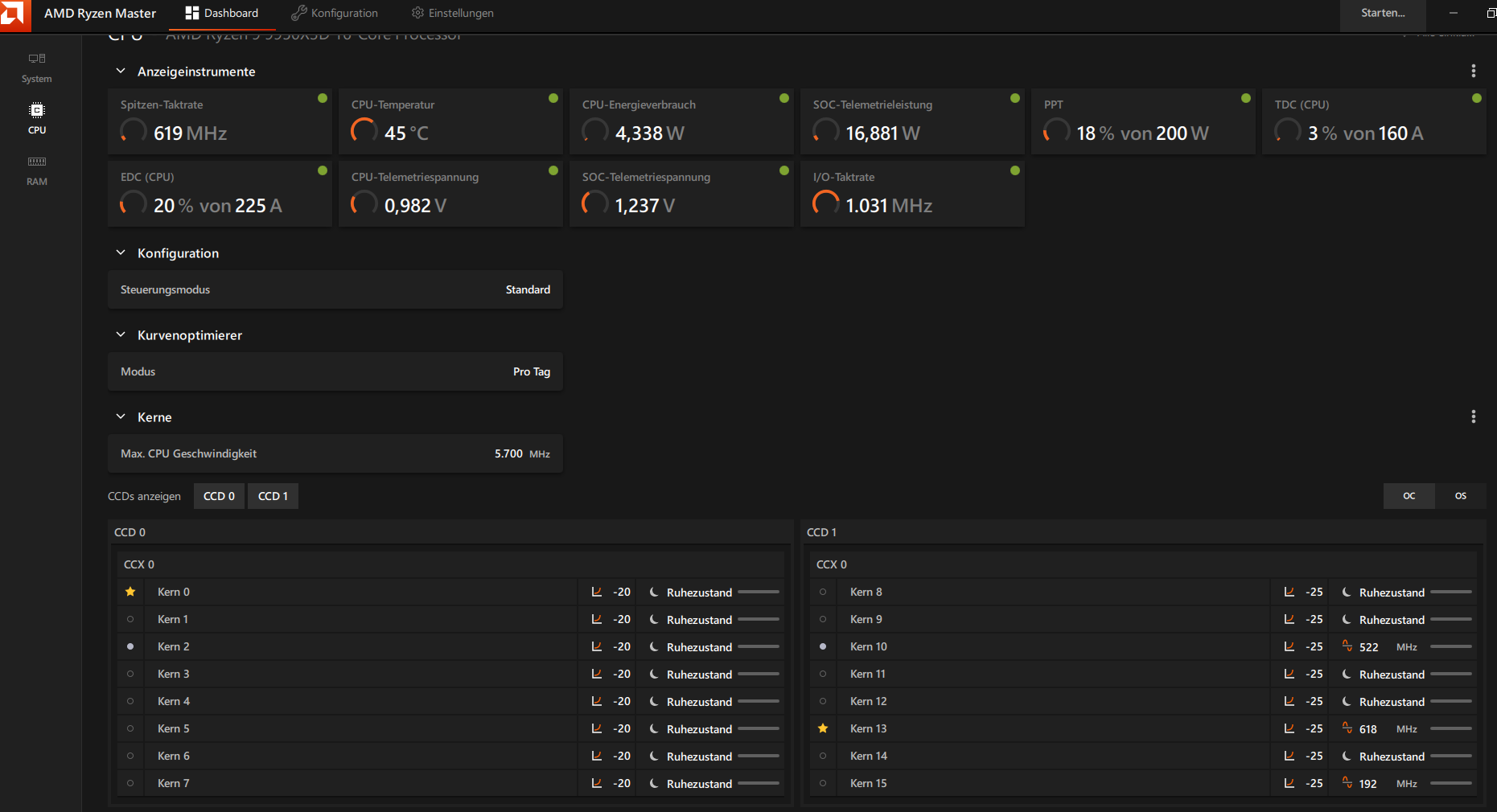This screenshot has width=1497, height=812.
Task: Select CPU in the left sidebar
Action: [37, 118]
